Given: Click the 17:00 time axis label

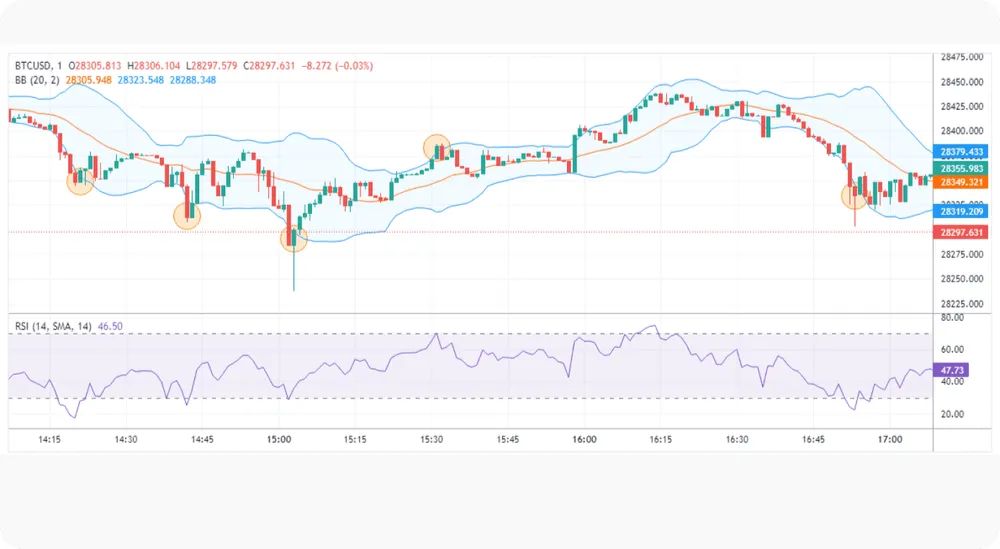Looking at the screenshot, I should click(890, 439).
